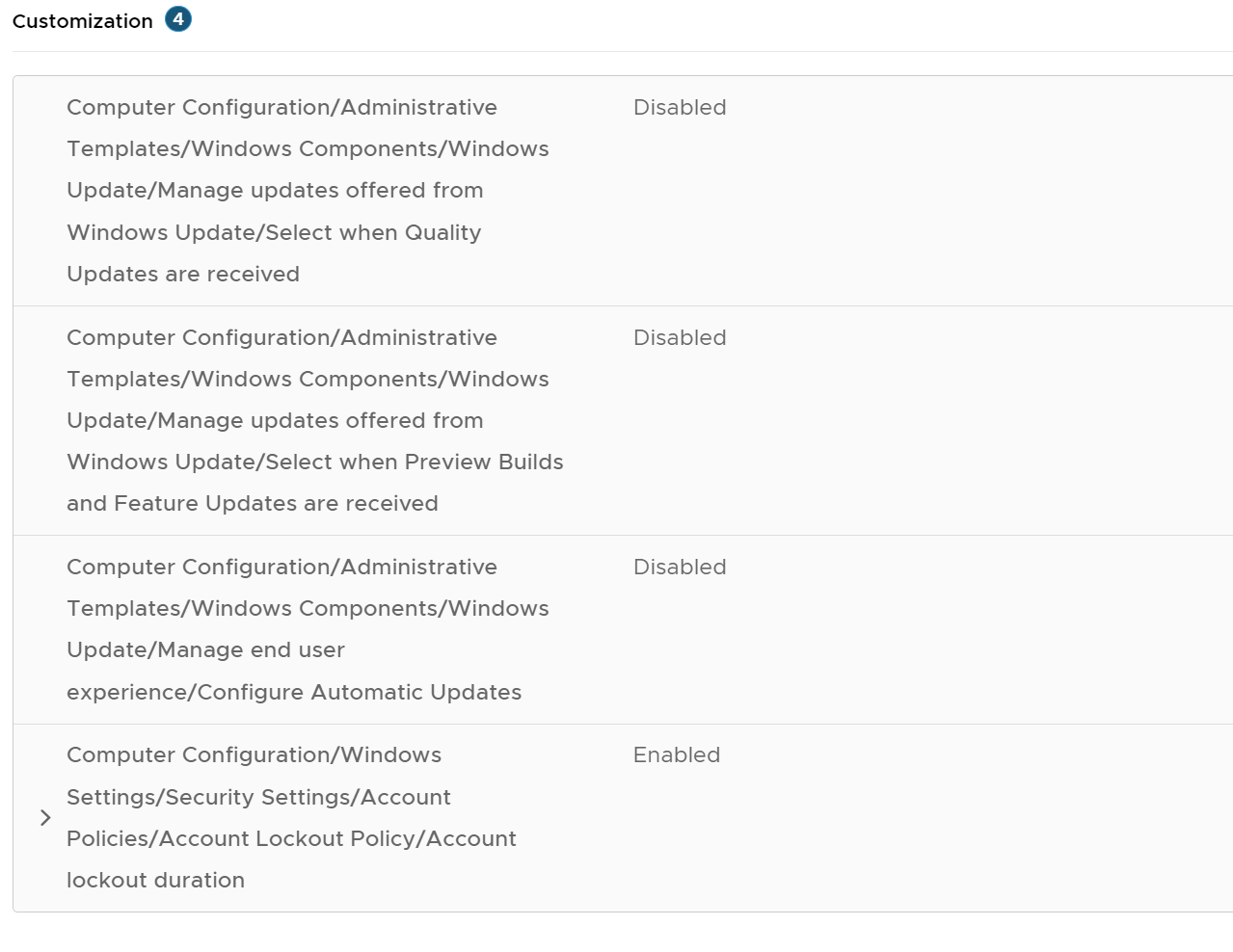The width and height of the screenshot is (1233, 952).
Task: Click the Customization section heading
Action: pyautogui.click(x=82, y=20)
